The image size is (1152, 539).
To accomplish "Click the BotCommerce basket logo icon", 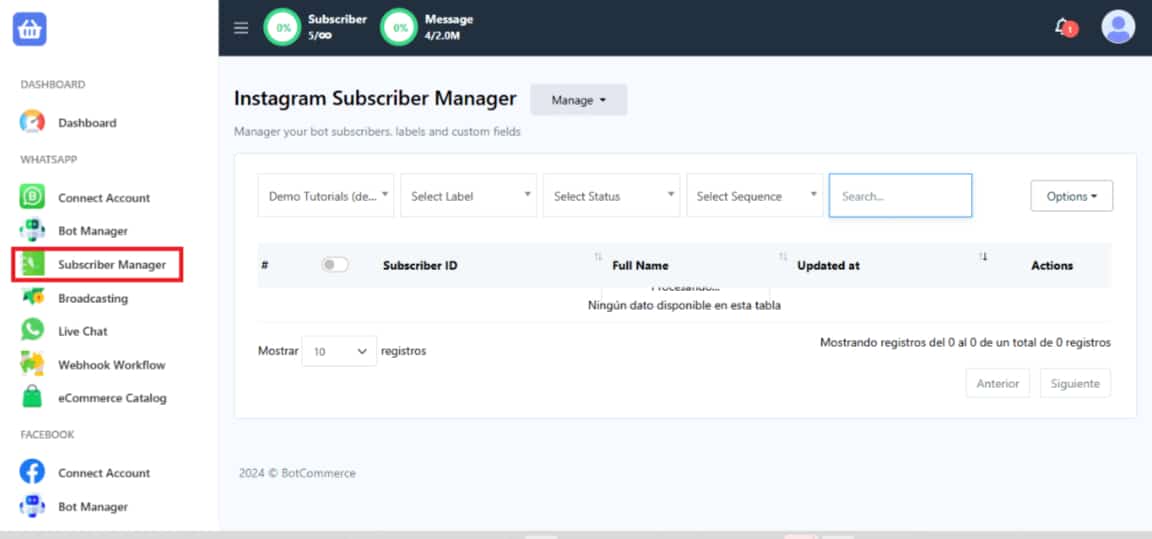I will (29, 30).
